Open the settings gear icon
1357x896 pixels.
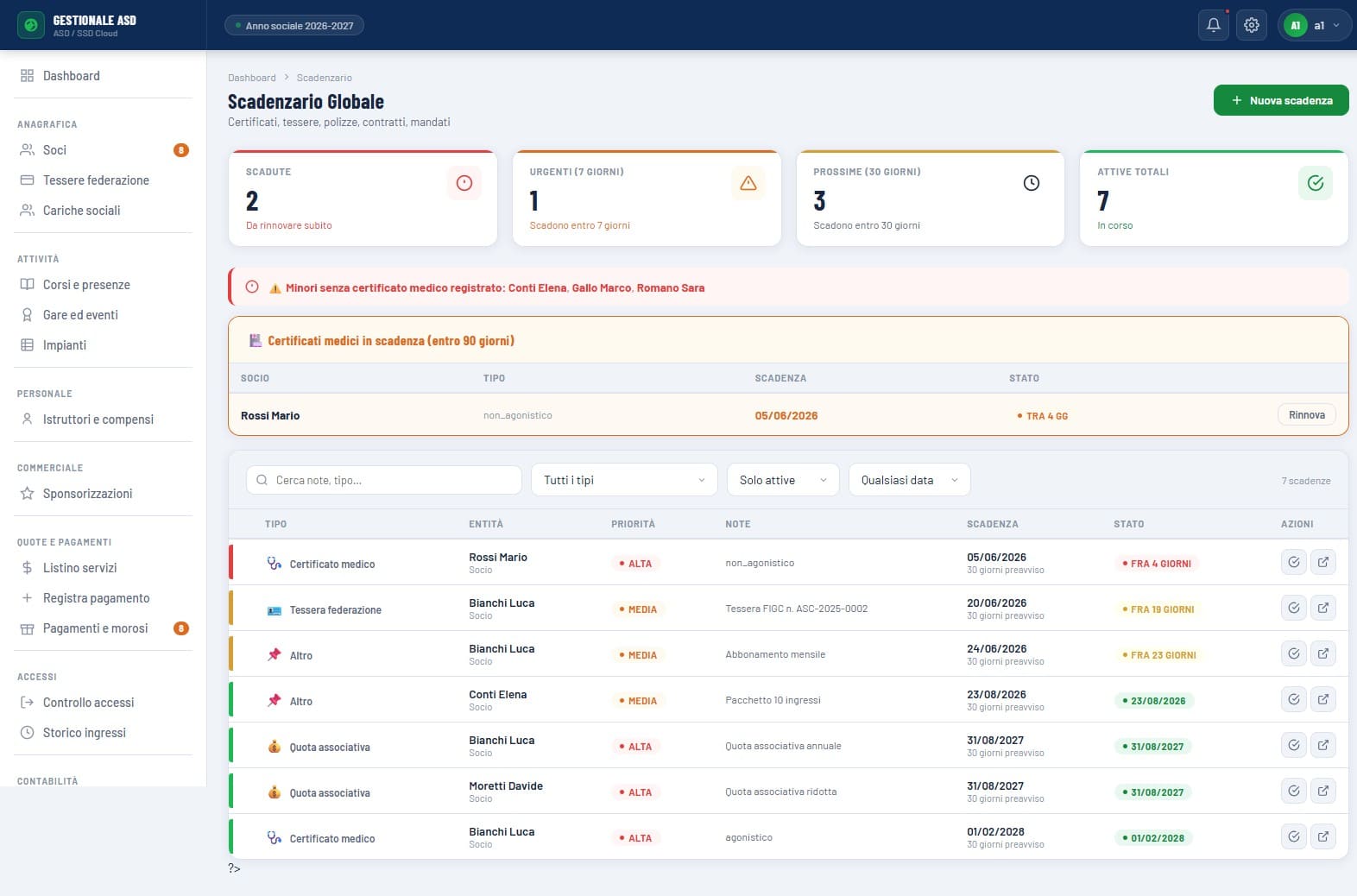pyautogui.click(x=1252, y=25)
